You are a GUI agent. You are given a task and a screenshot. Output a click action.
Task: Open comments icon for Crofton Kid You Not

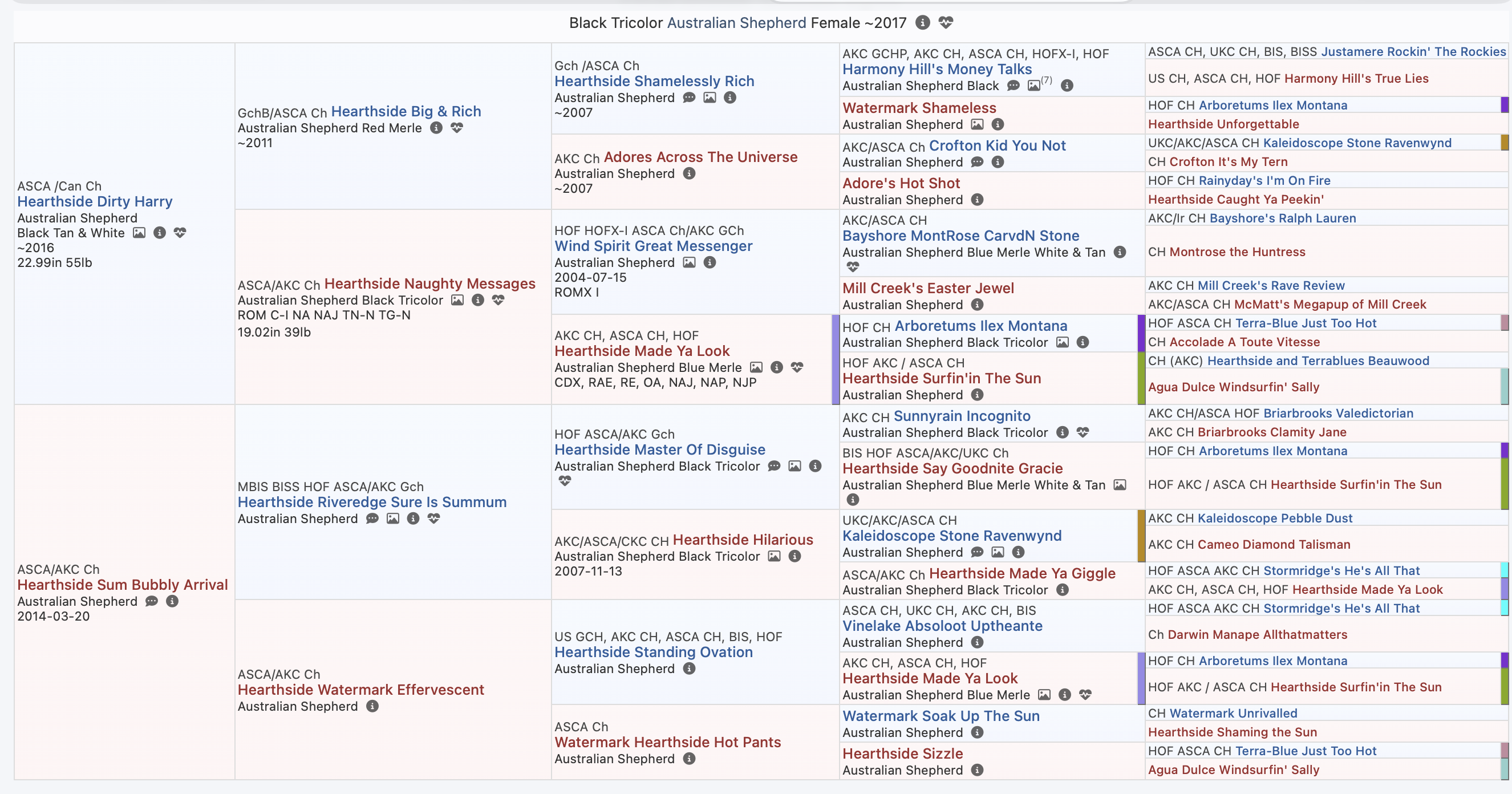[977, 161]
